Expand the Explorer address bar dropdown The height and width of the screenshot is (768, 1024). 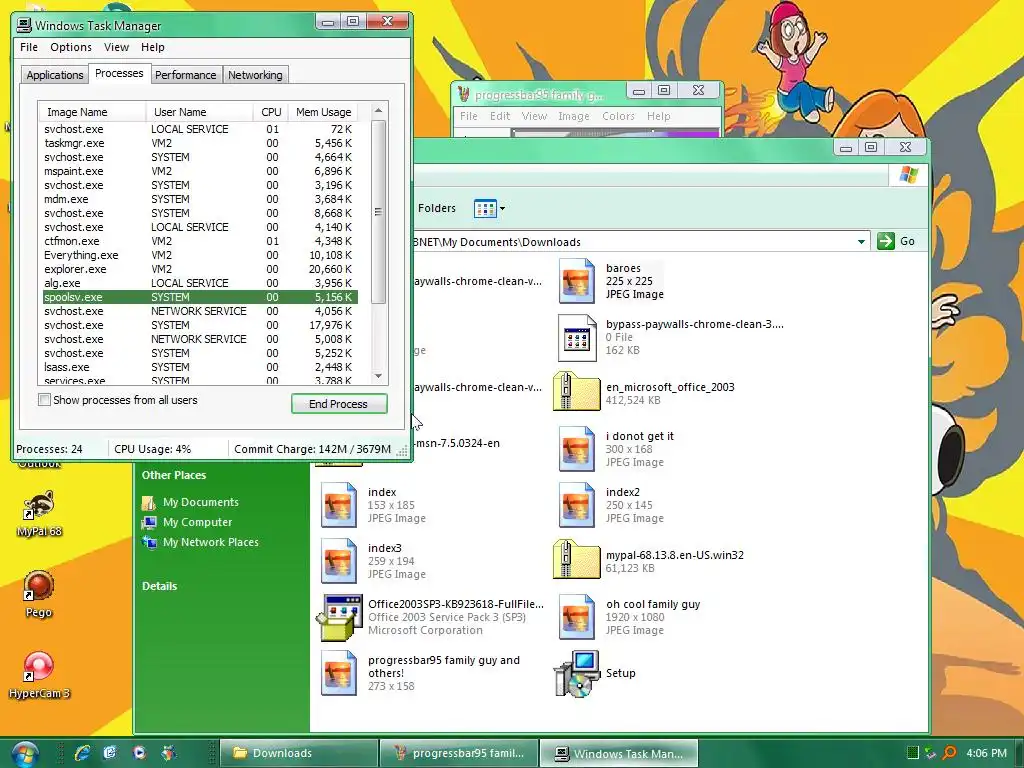tap(861, 242)
